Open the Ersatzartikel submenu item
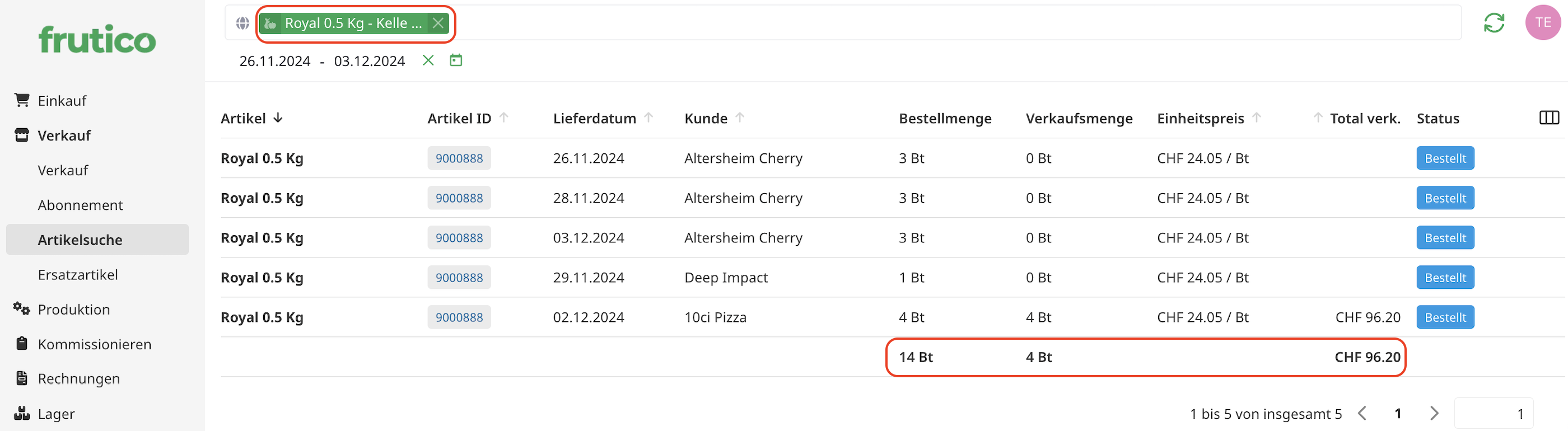 coord(78,274)
